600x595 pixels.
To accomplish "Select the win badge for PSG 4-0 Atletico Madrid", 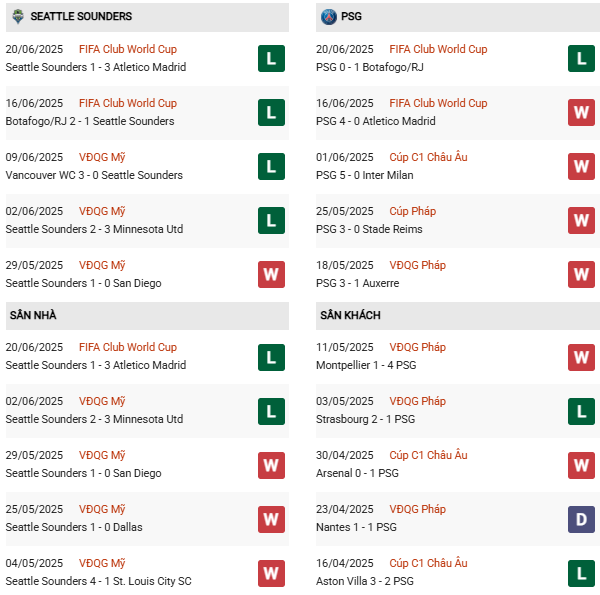I will point(581,112).
